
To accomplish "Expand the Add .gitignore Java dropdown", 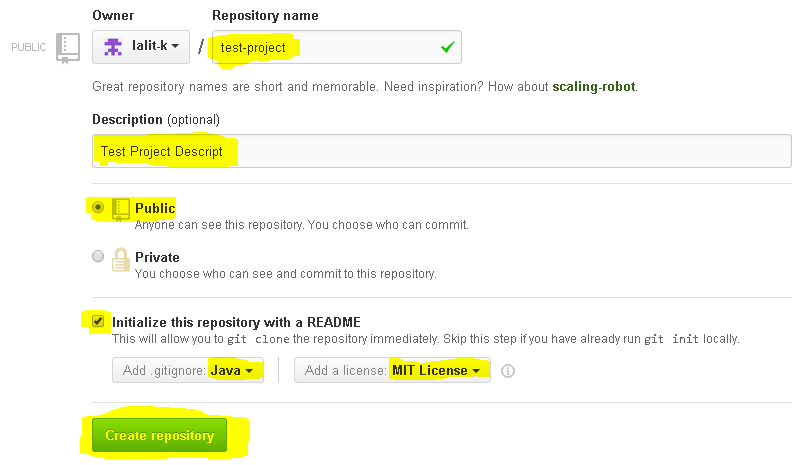I will [188, 370].
